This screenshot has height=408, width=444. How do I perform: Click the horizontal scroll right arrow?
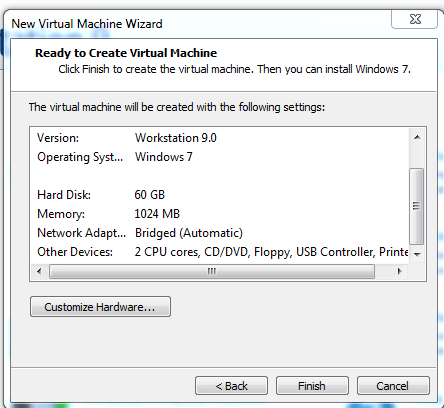tap(399, 271)
